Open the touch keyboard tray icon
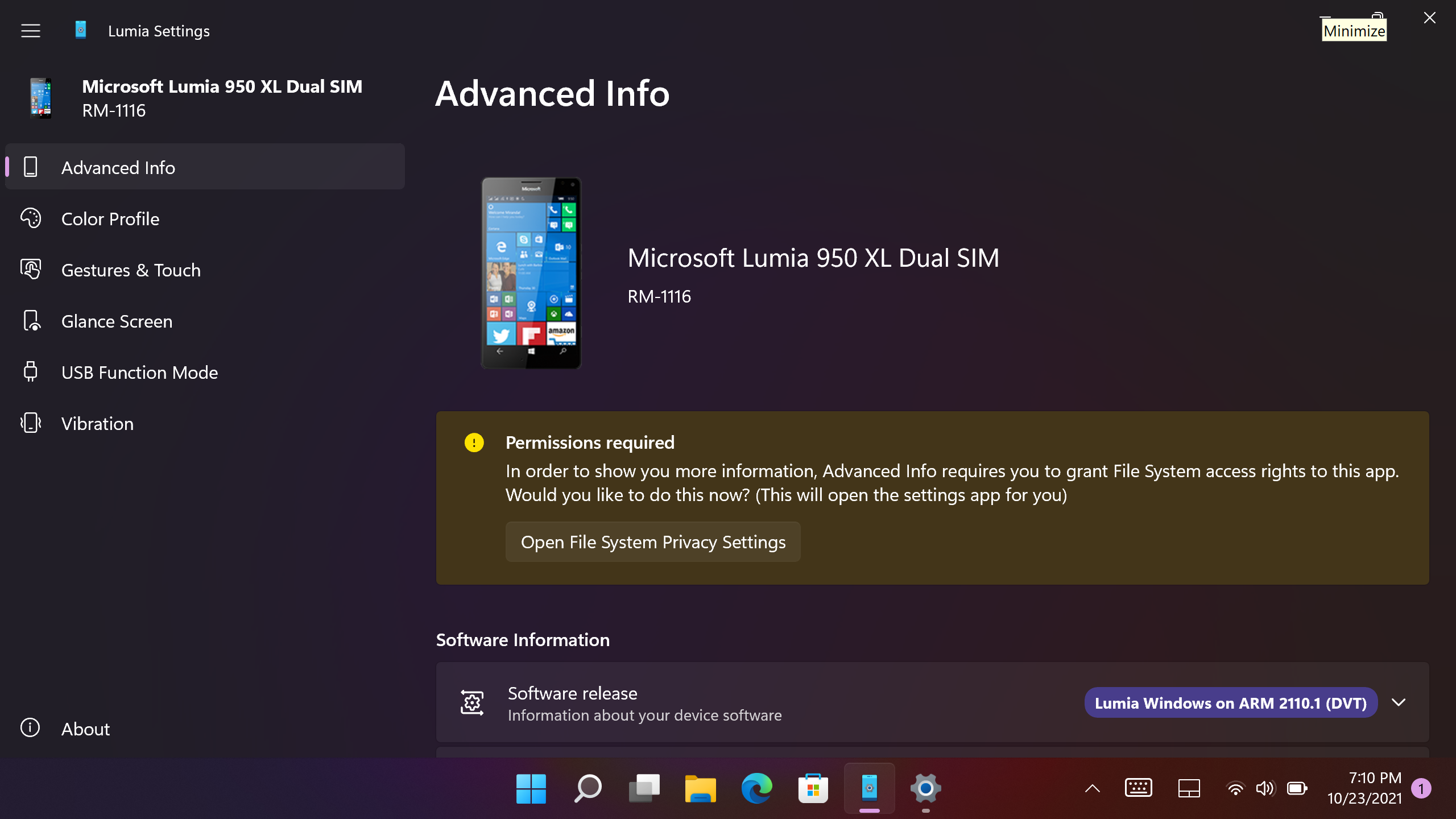Viewport: 1456px width, 819px height. pos(1139,788)
